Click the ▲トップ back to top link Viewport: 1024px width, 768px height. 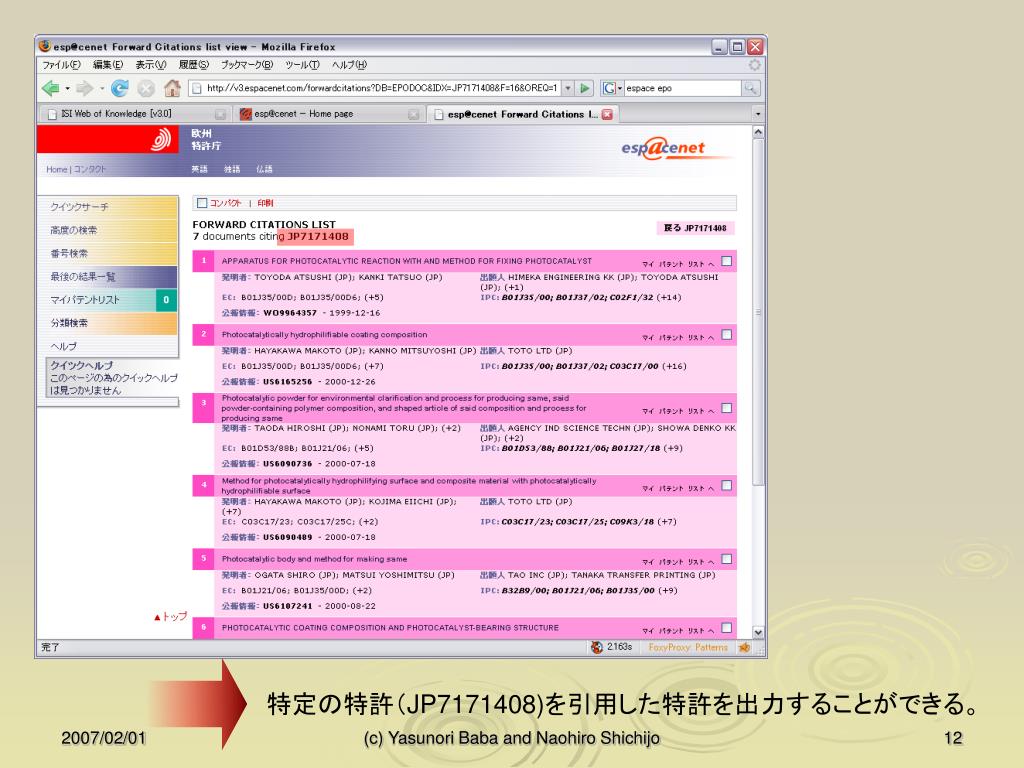pyautogui.click(x=170, y=616)
